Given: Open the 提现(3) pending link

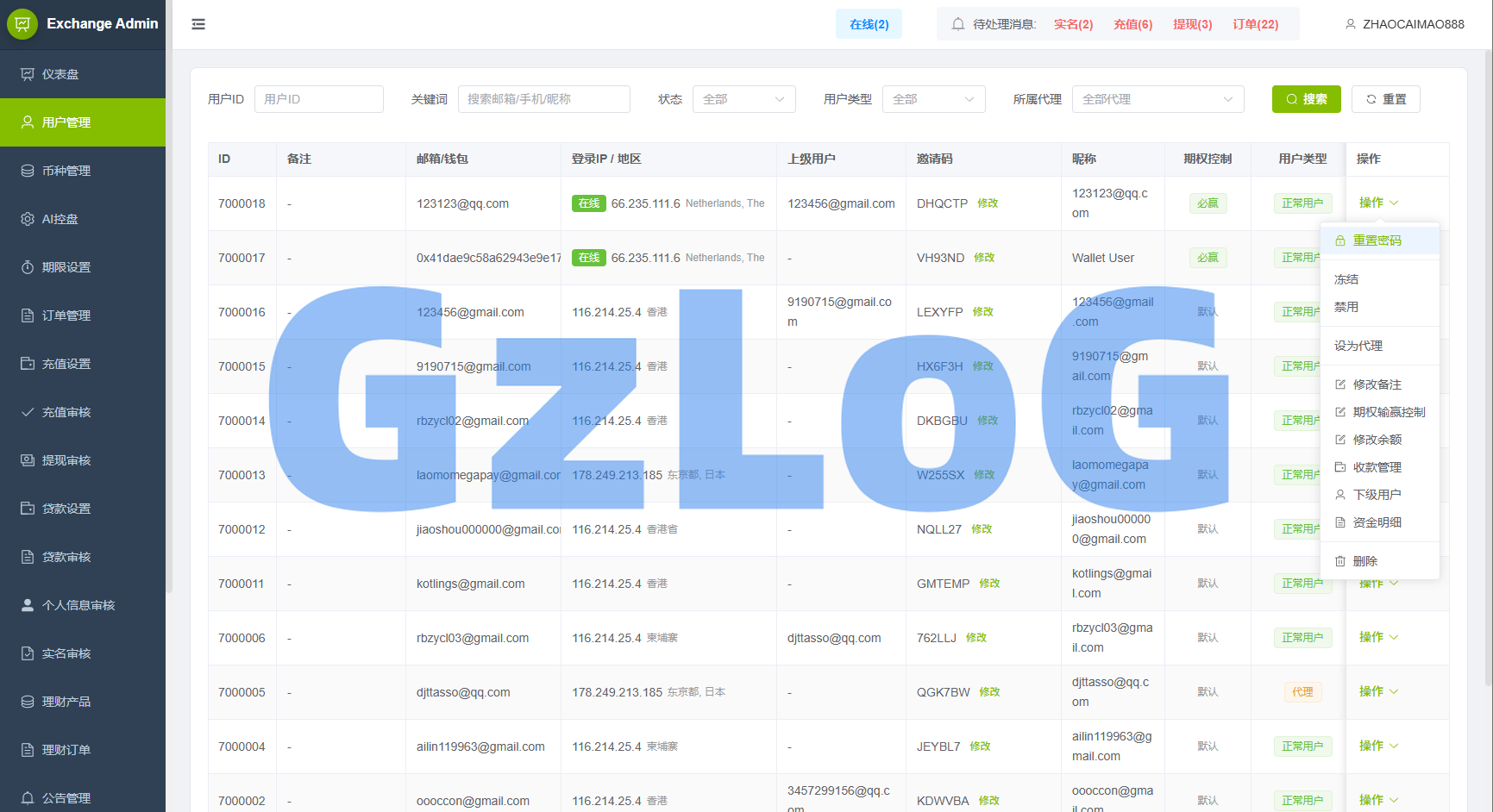Looking at the screenshot, I should coord(1192,24).
